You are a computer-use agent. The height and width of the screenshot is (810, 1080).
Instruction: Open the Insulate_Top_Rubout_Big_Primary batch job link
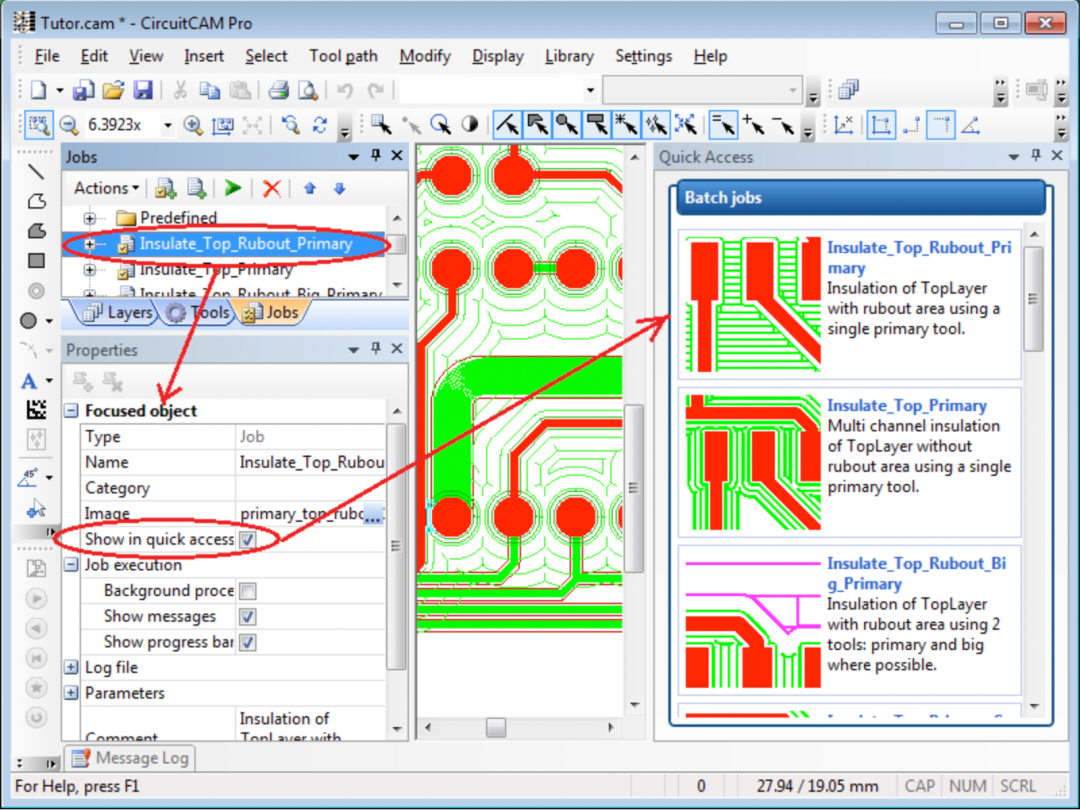916,573
